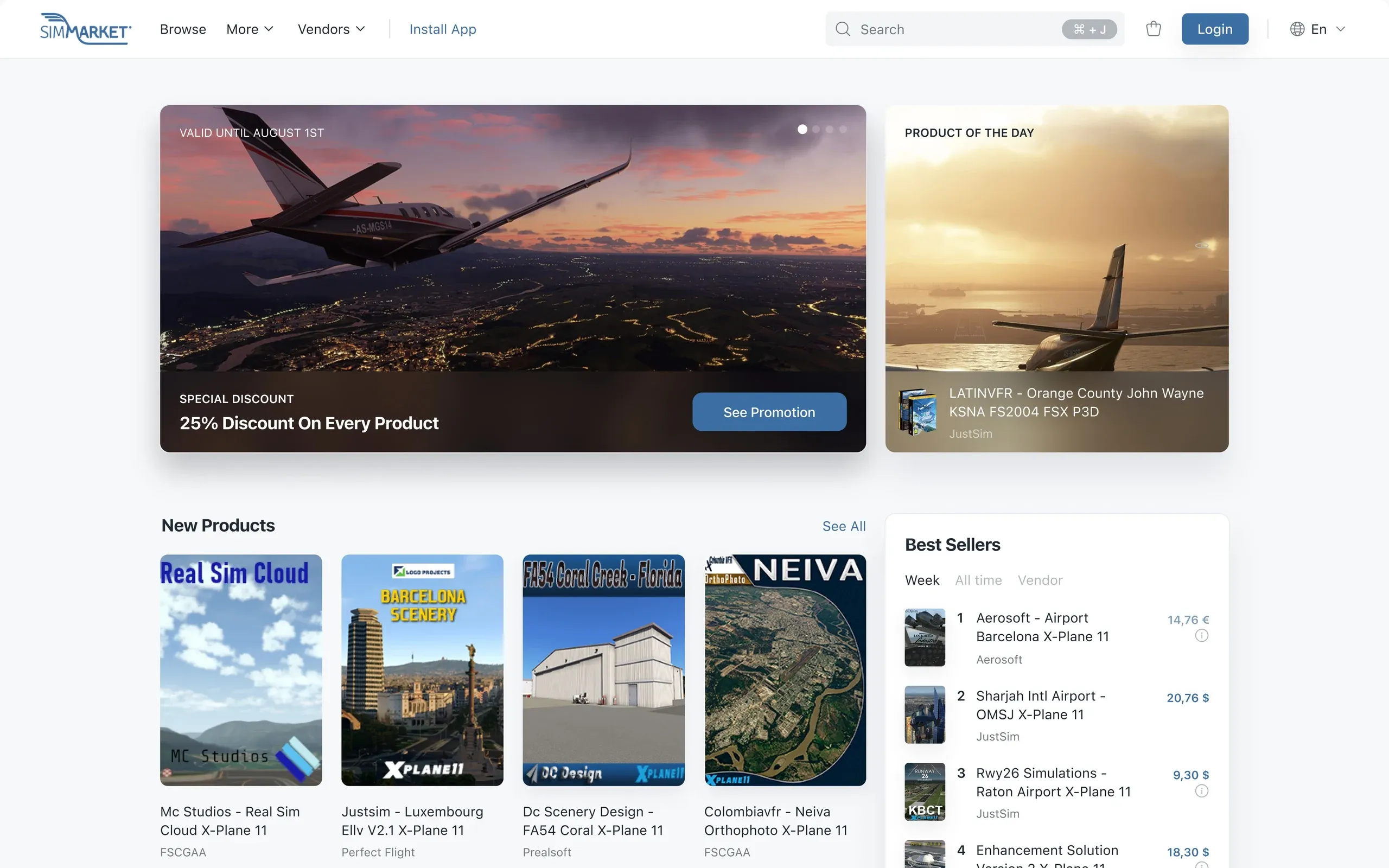This screenshot has height=868, width=1389.
Task: Expand the Vendors dropdown menu
Action: pos(331,29)
